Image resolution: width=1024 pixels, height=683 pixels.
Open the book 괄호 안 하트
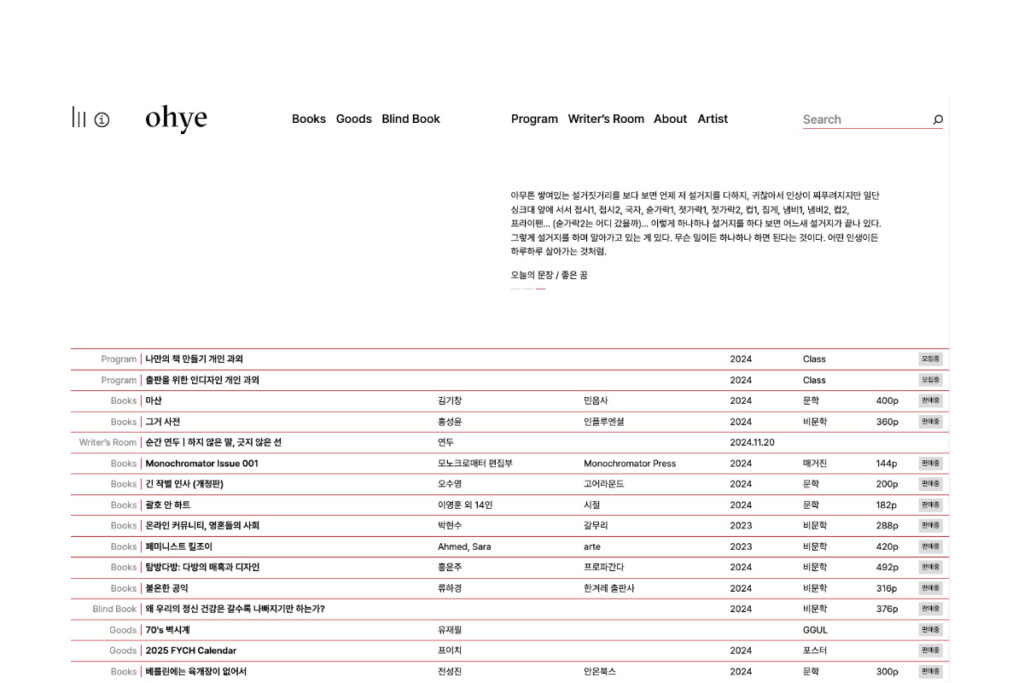click(168, 505)
